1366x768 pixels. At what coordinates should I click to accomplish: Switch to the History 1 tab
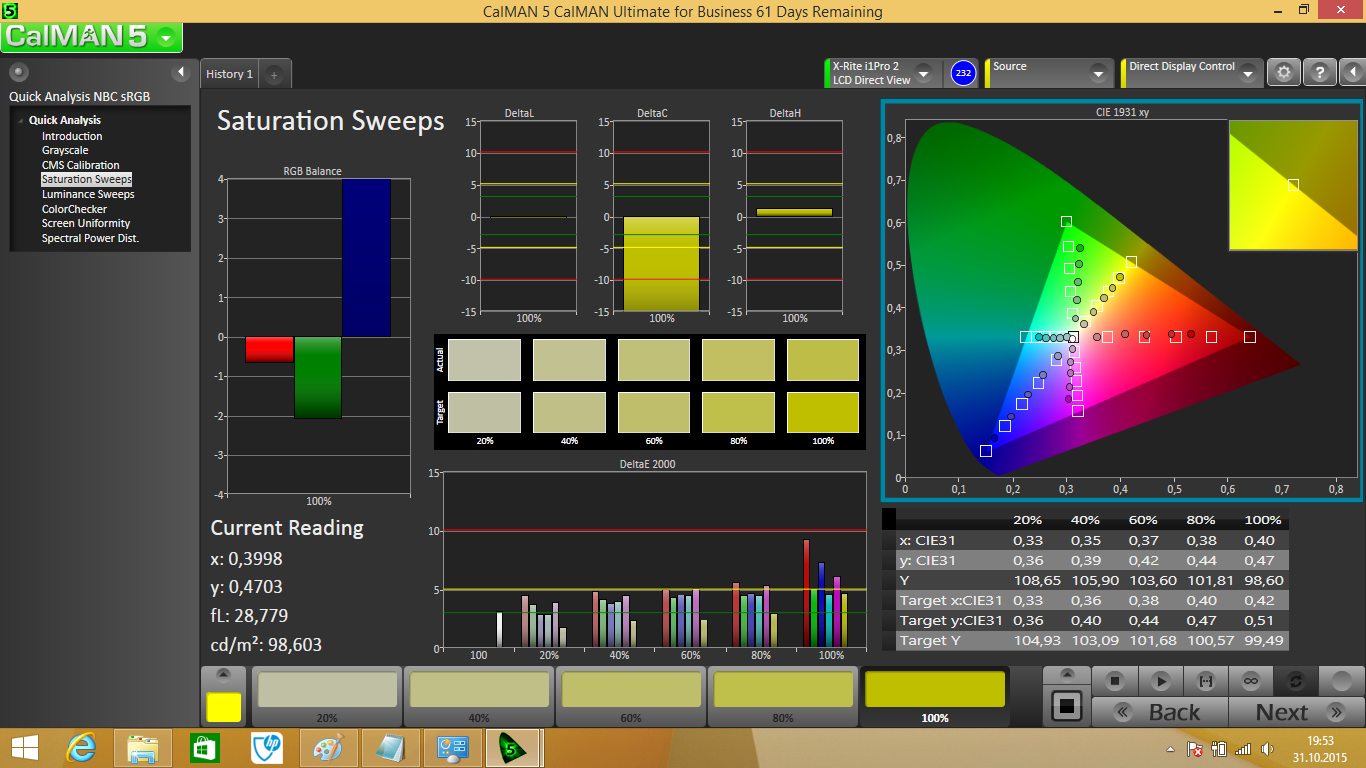[x=229, y=74]
